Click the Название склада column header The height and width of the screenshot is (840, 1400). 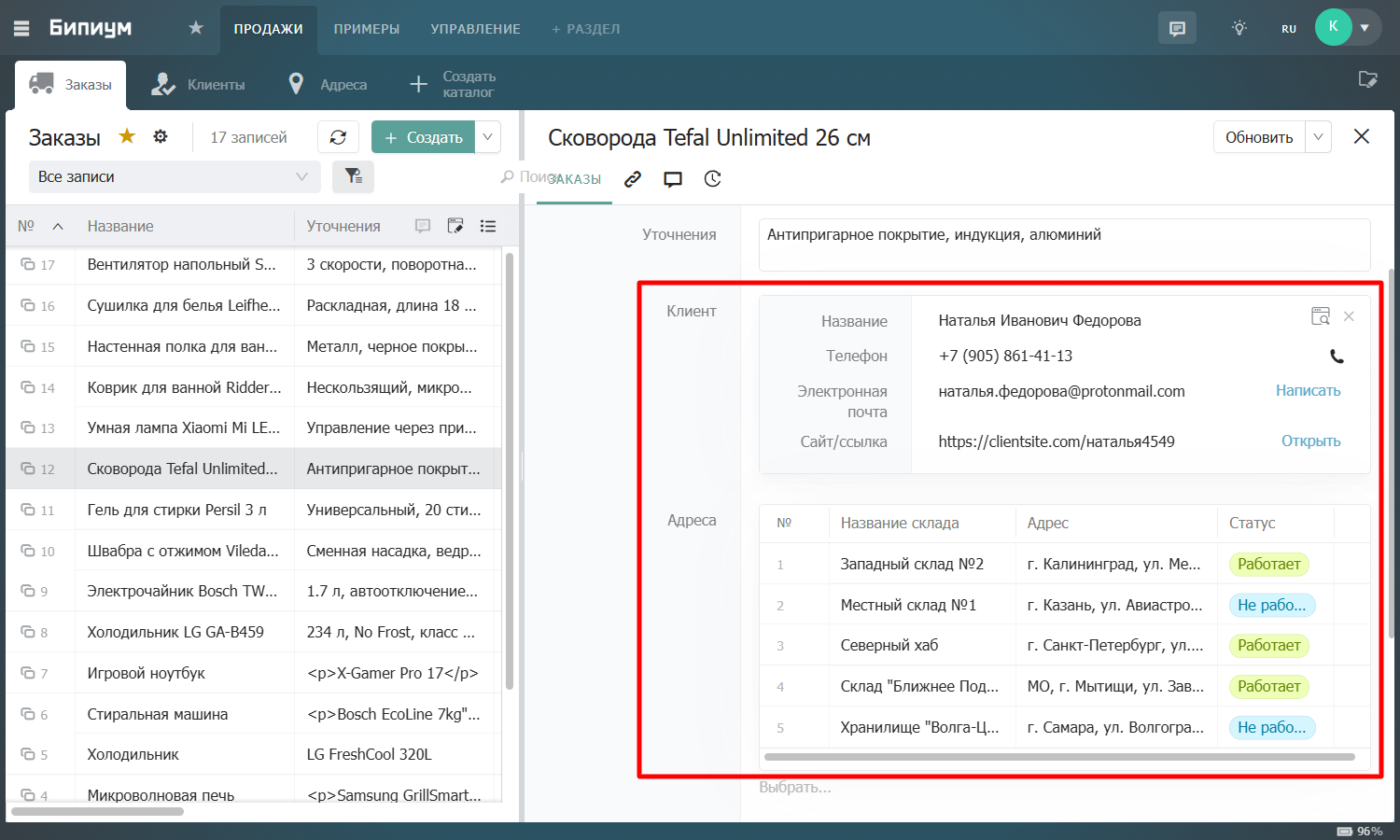[x=900, y=523]
